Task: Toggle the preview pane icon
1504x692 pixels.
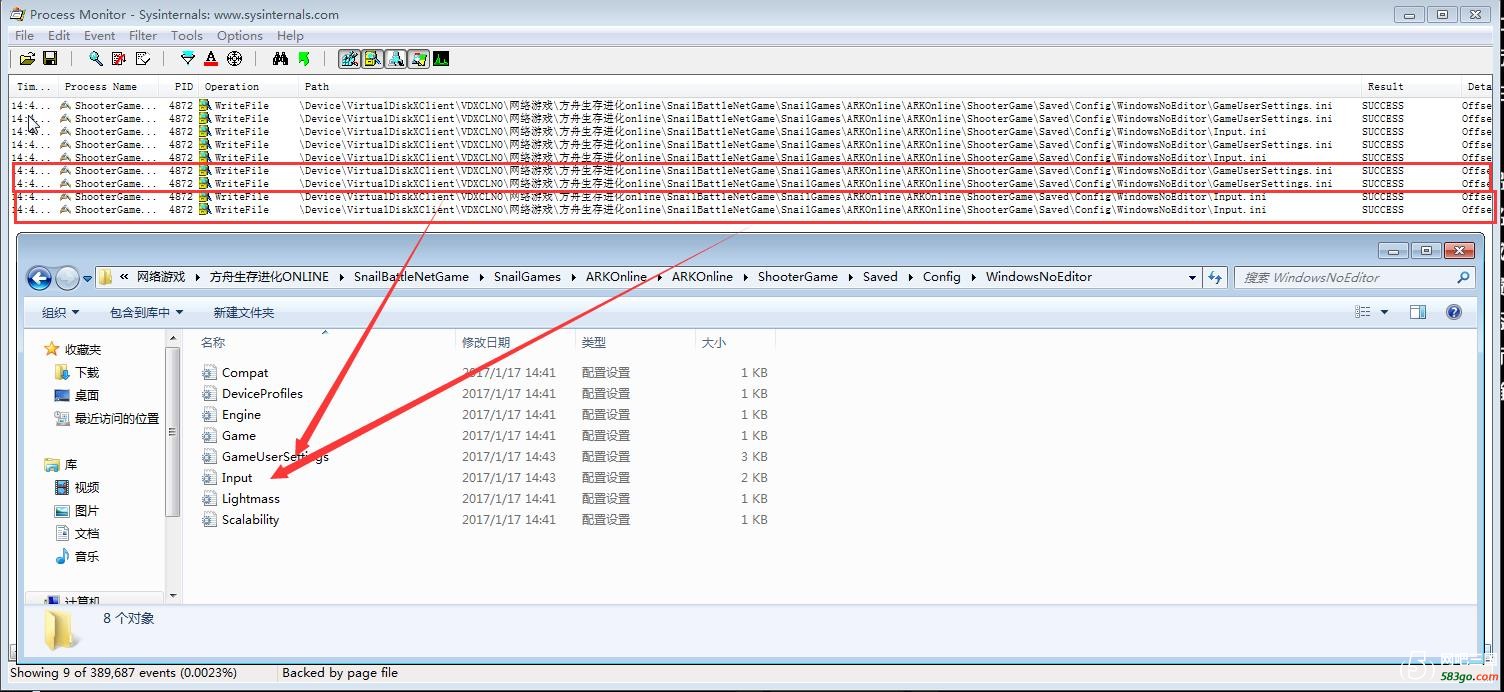Action: point(1417,312)
